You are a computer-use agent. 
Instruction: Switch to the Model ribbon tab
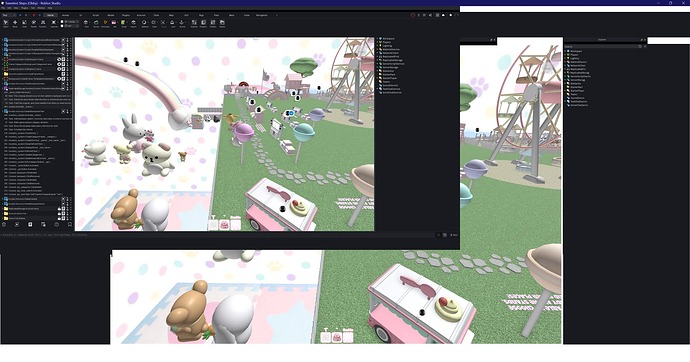click(110, 15)
